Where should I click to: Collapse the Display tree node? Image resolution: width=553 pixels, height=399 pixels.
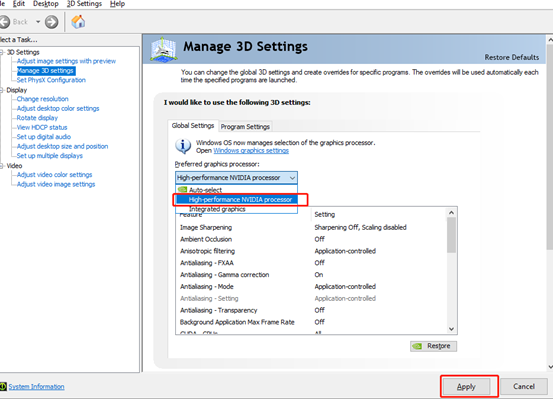(2, 90)
